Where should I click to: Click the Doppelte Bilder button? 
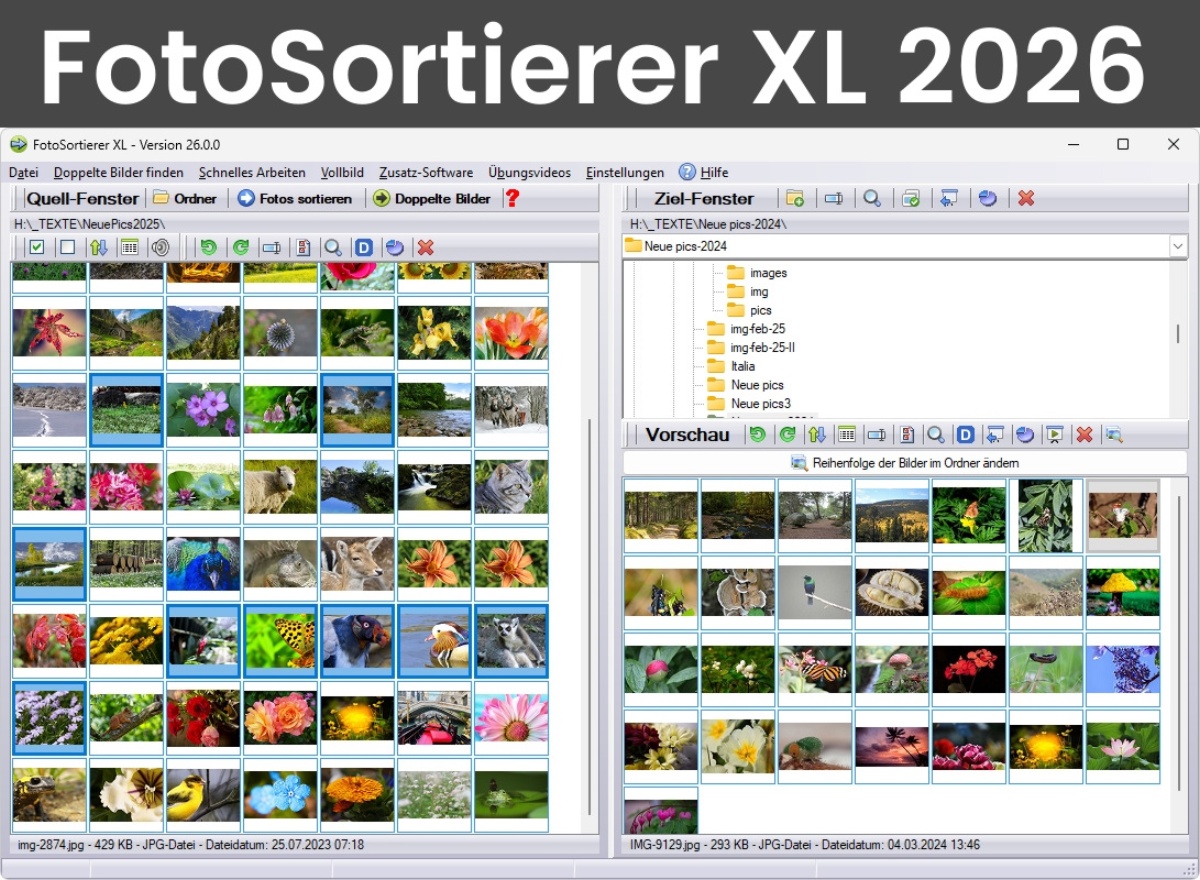click(x=432, y=198)
